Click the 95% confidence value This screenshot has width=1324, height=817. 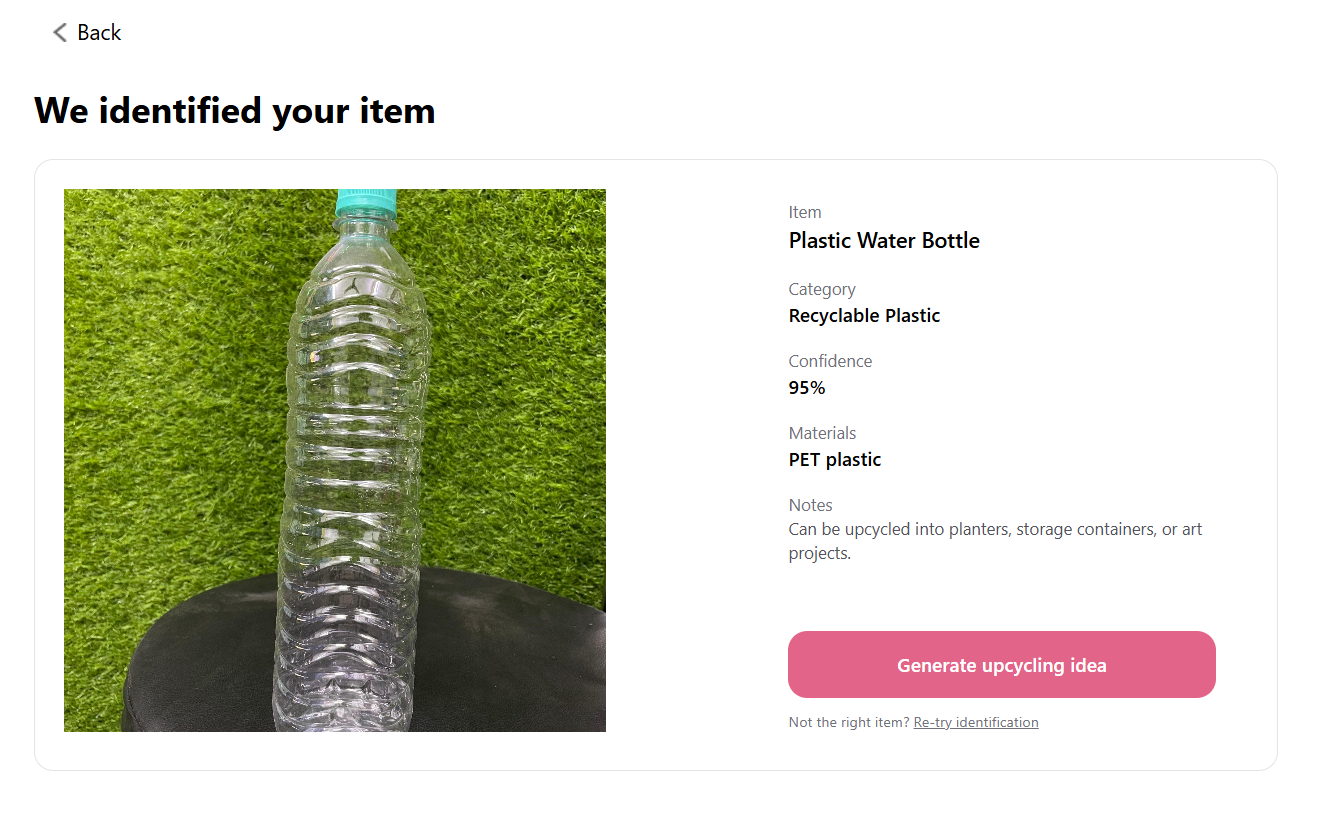[x=807, y=388]
